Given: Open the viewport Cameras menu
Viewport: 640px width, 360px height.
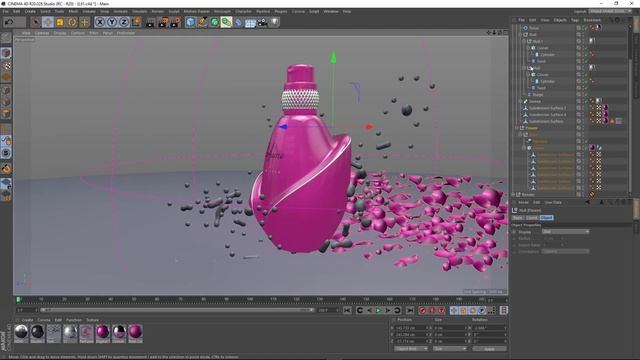Looking at the screenshot, I should (42, 33).
